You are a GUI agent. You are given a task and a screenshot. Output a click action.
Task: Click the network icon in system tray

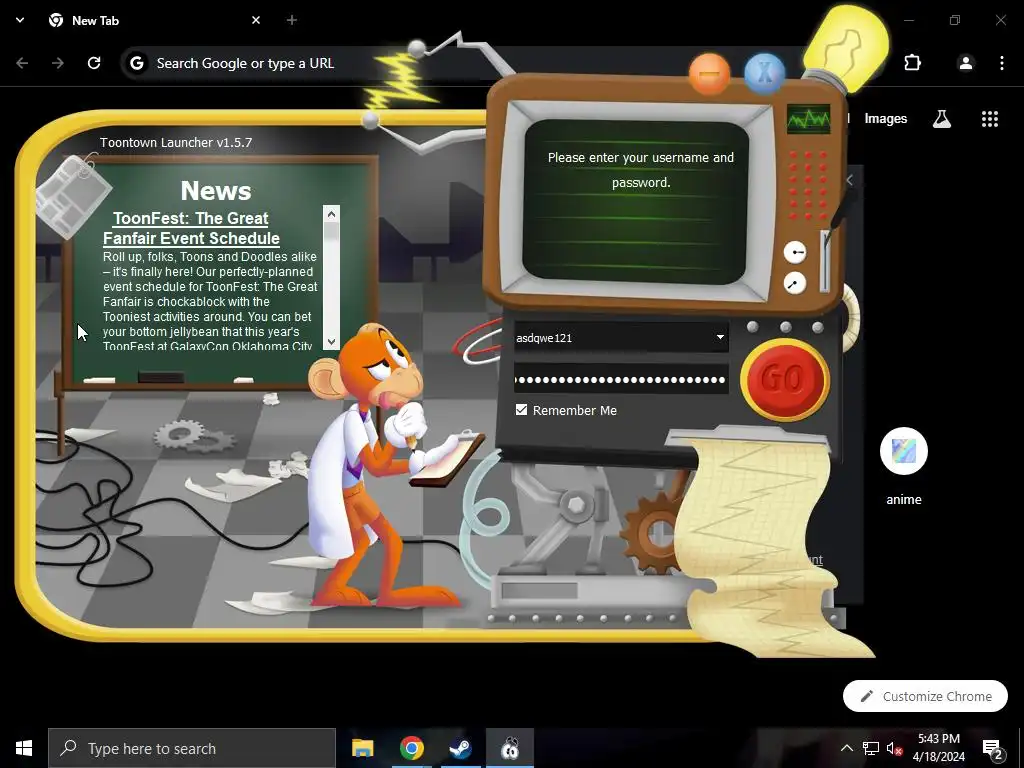871,748
